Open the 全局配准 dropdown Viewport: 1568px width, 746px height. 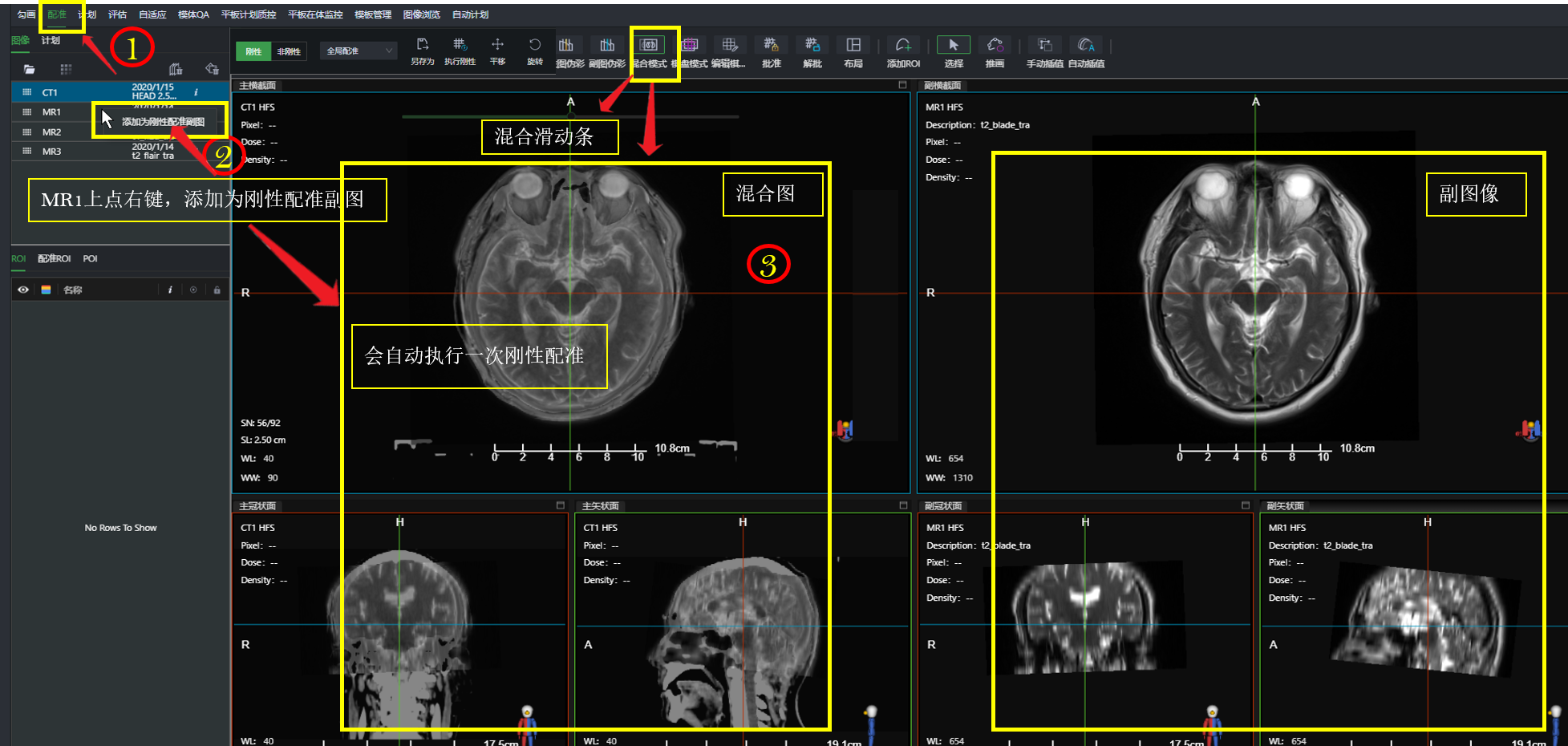tap(359, 51)
